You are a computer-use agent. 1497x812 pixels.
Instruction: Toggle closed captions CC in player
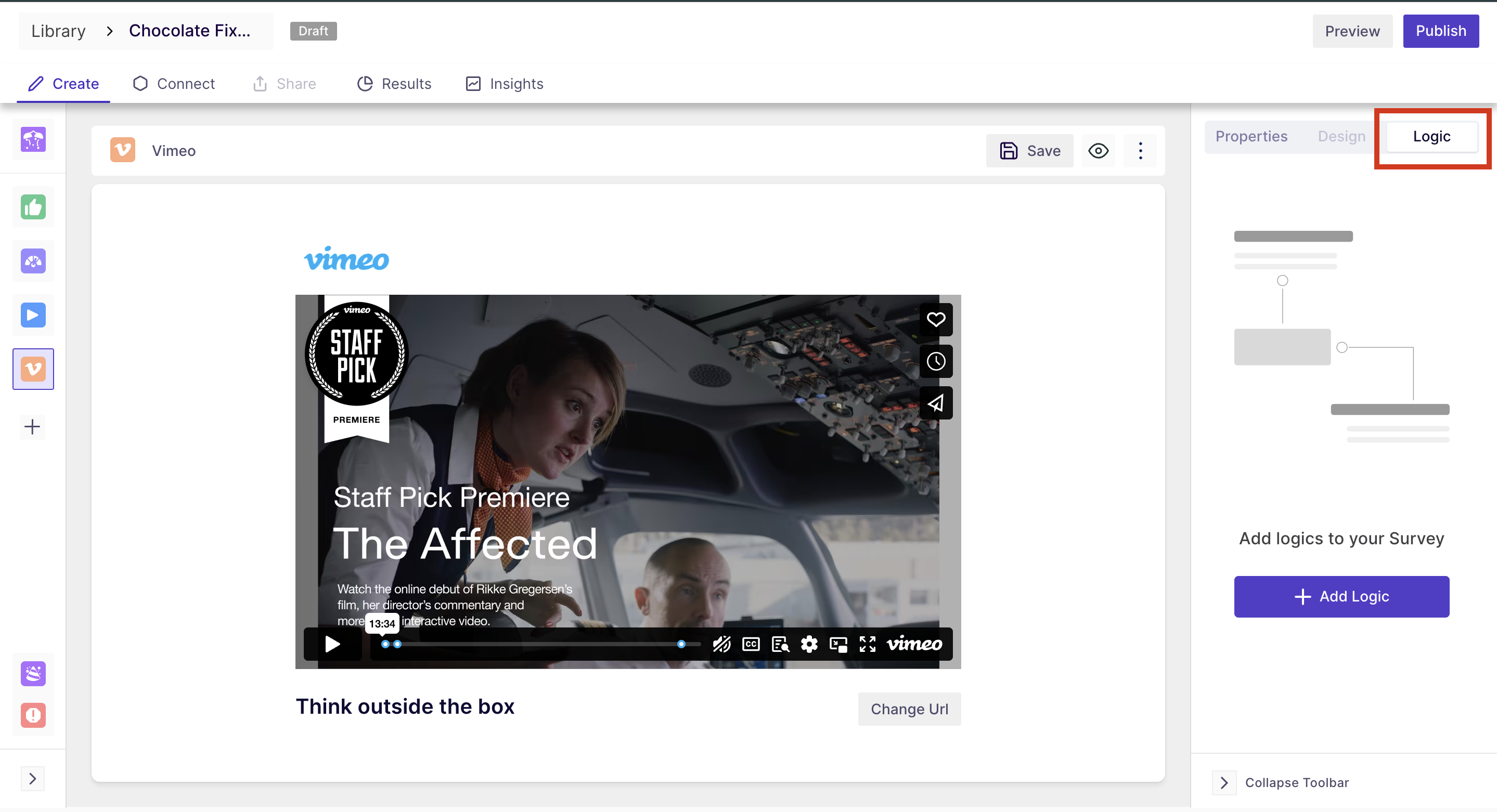(x=751, y=644)
